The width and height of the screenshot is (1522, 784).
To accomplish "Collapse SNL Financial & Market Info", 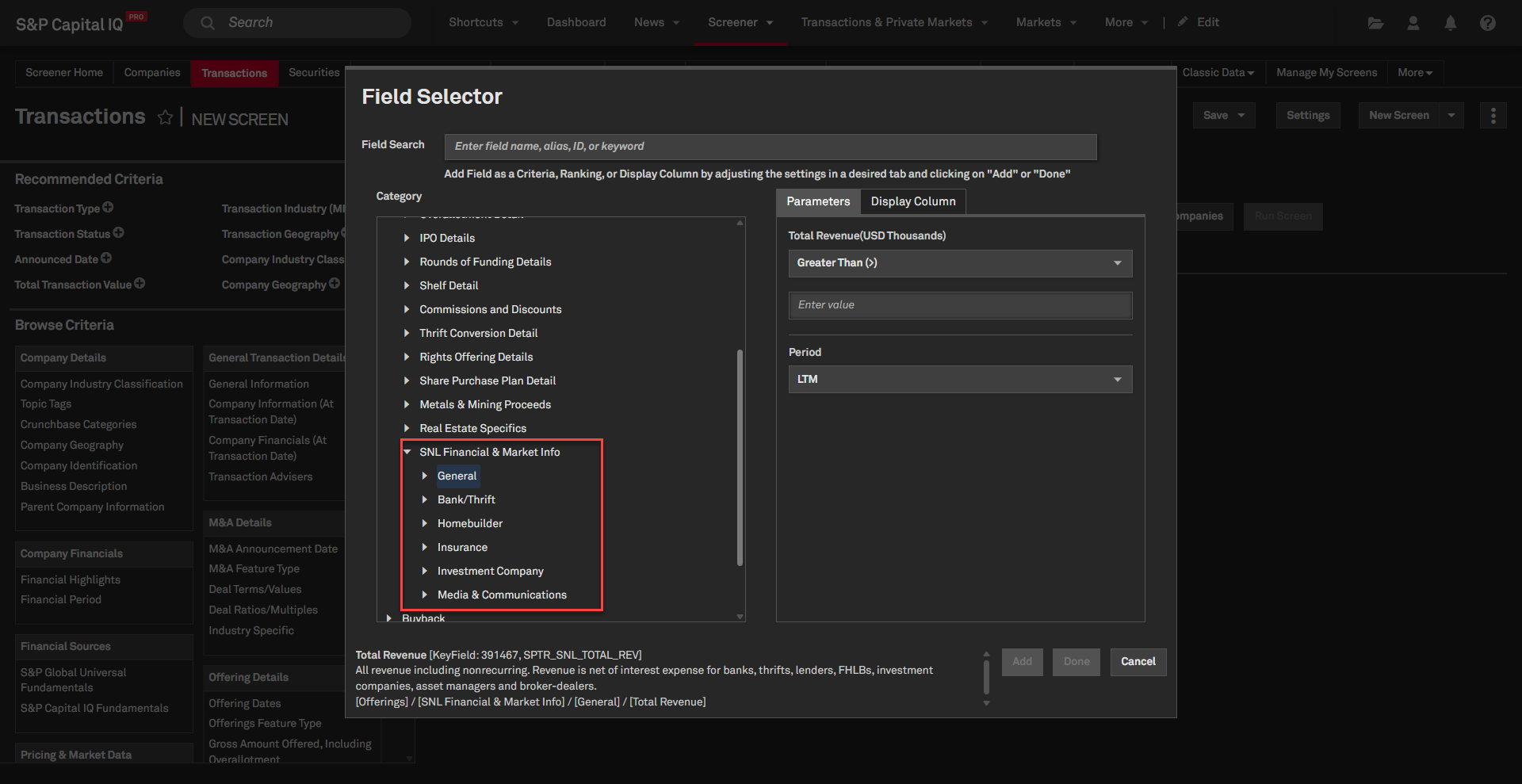I will (407, 452).
